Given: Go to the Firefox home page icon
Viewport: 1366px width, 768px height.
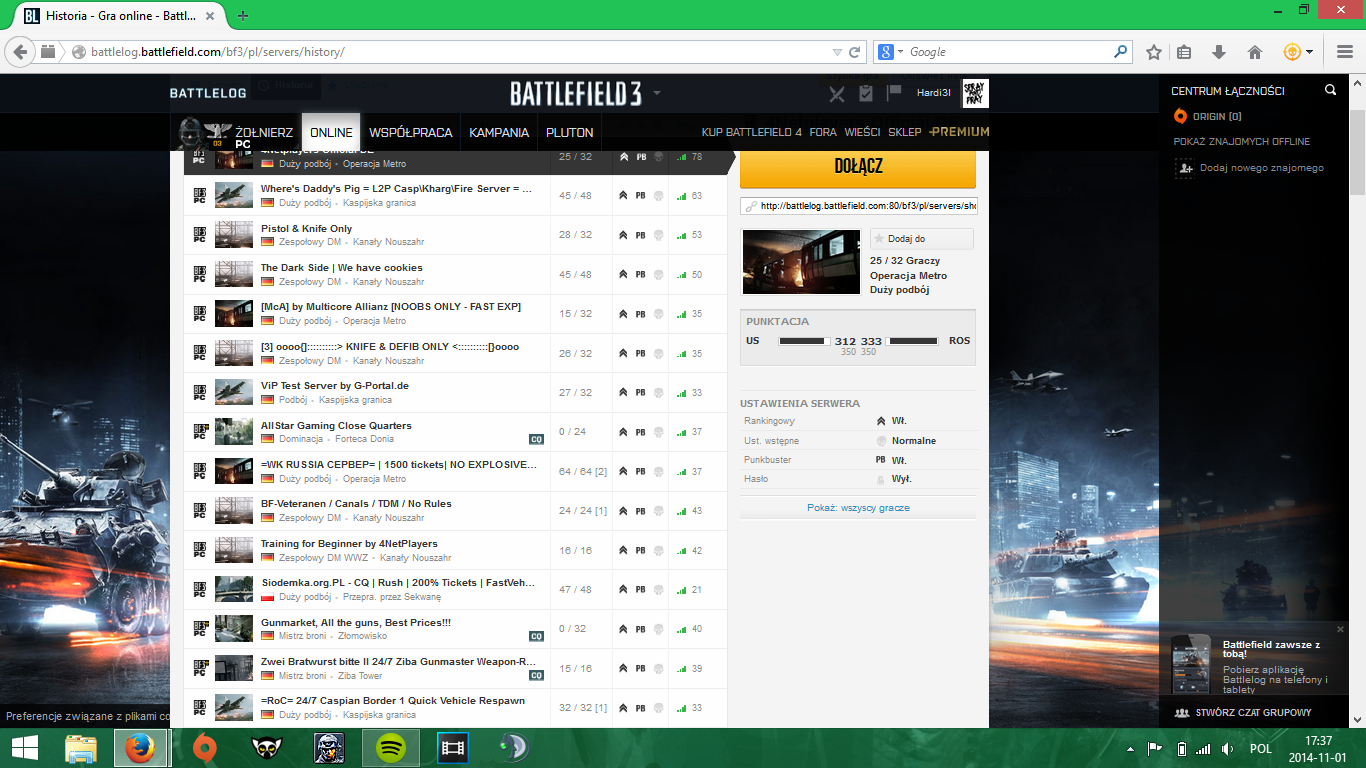Looking at the screenshot, I should pyautogui.click(x=1255, y=52).
